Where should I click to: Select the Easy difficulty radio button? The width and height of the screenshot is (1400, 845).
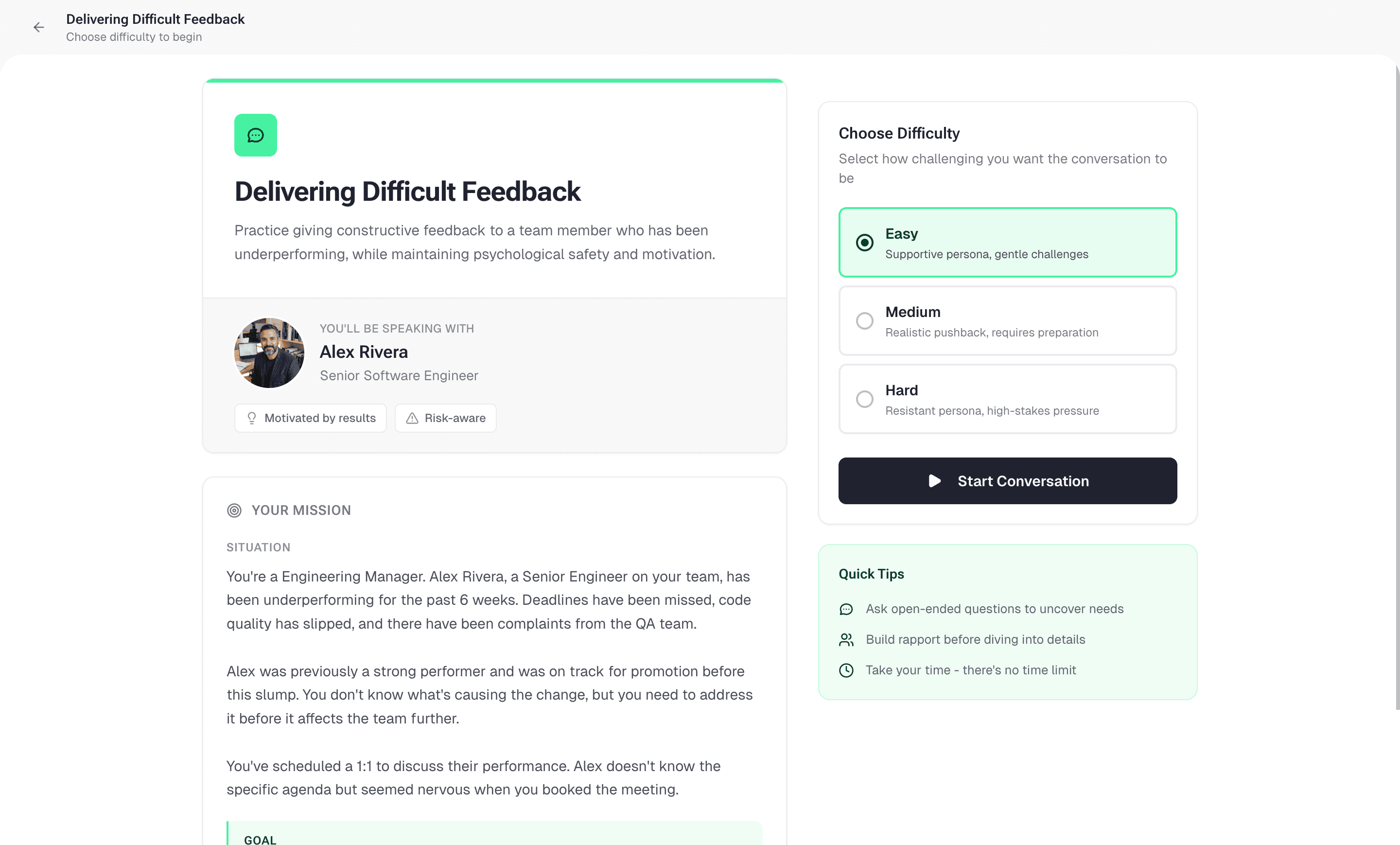point(864,243)
